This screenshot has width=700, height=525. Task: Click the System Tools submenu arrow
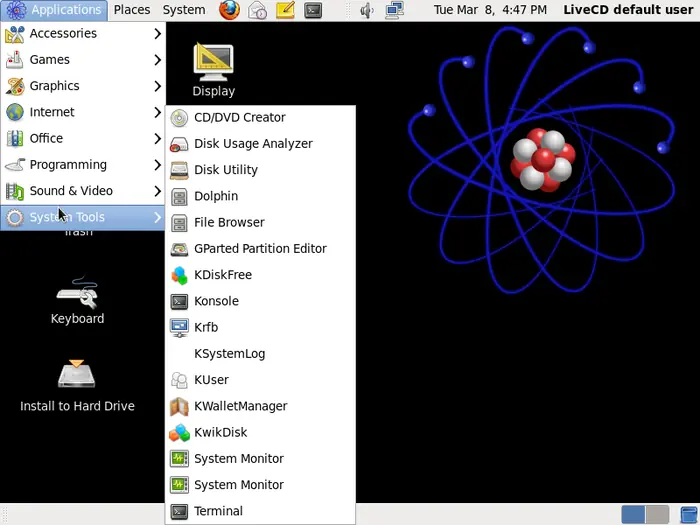tap(157, 217)
